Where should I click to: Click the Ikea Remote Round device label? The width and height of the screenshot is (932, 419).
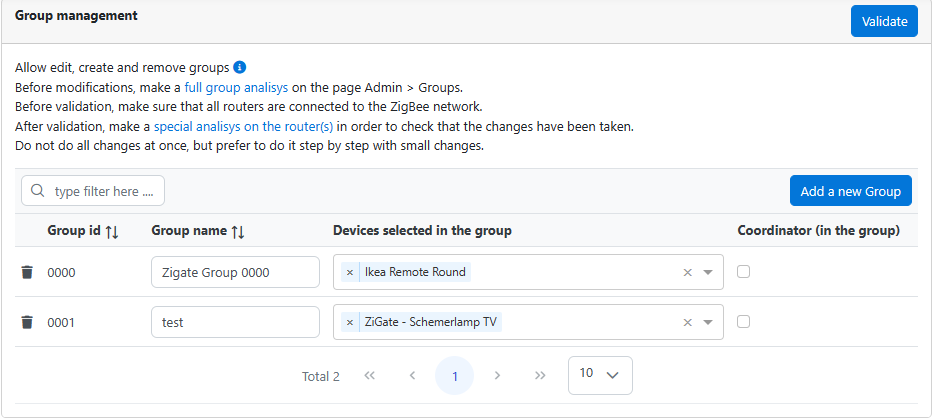(415, 272)
